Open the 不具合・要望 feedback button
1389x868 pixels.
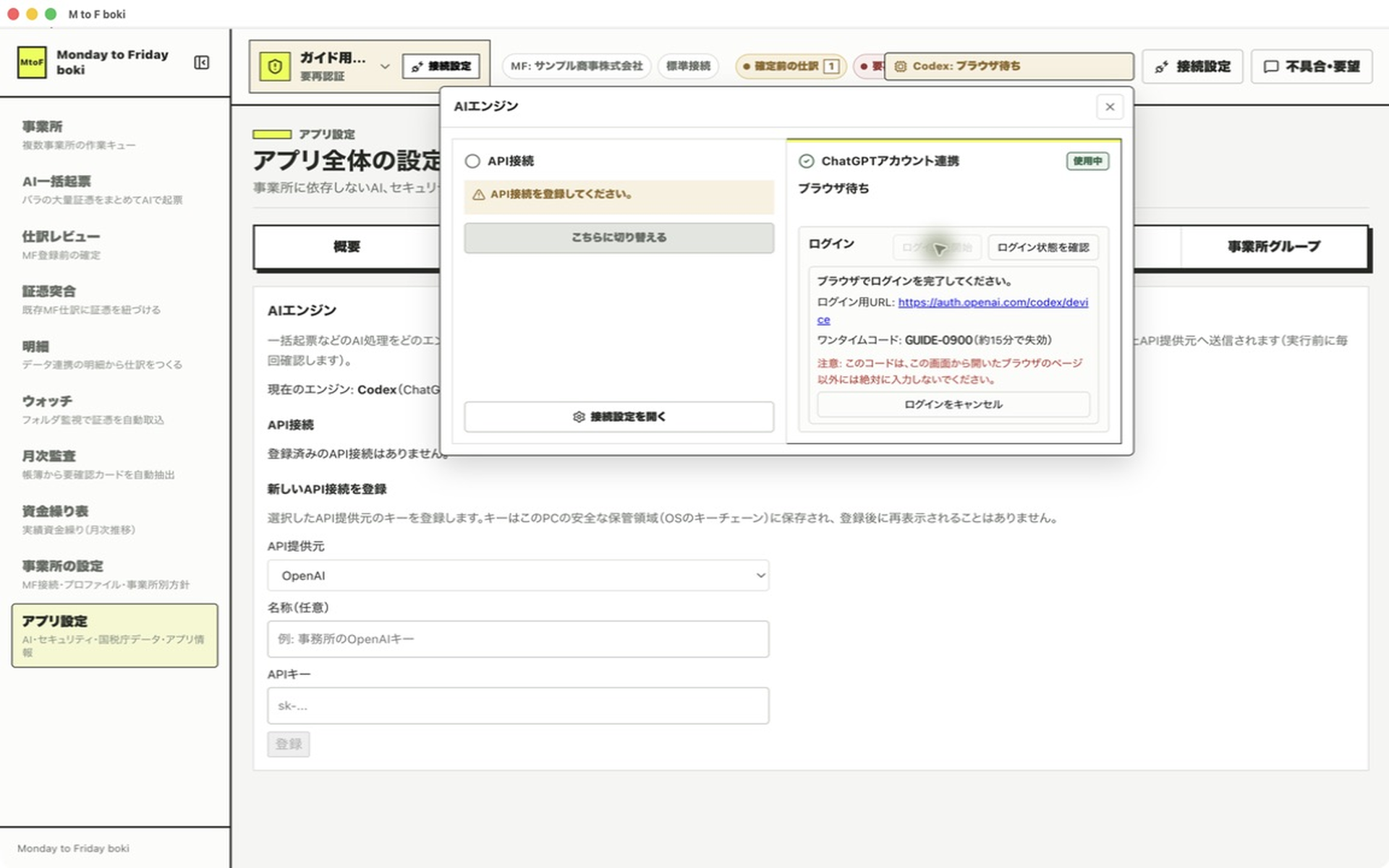coord(1311,67)
